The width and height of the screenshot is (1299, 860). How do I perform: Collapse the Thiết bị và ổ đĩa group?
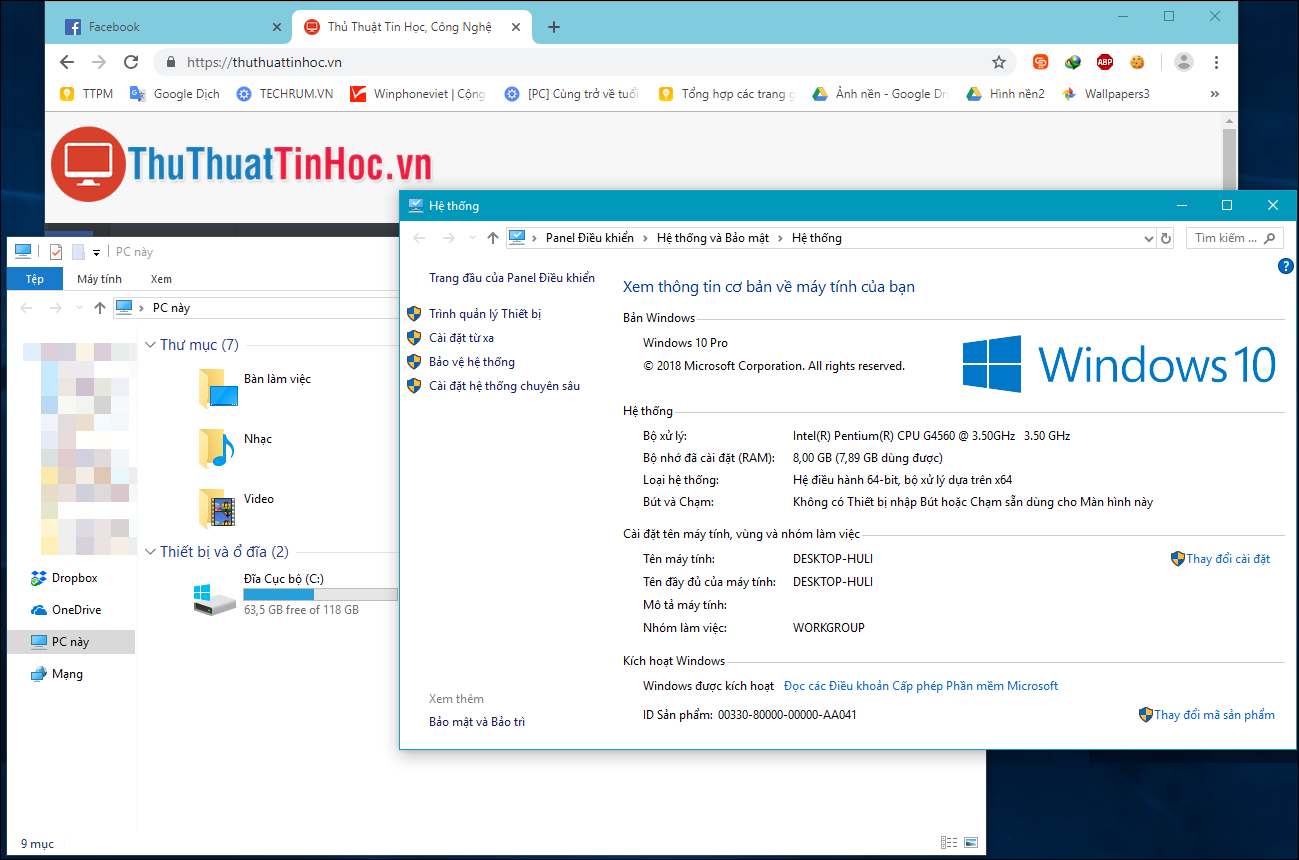click(x=151, y=552)
